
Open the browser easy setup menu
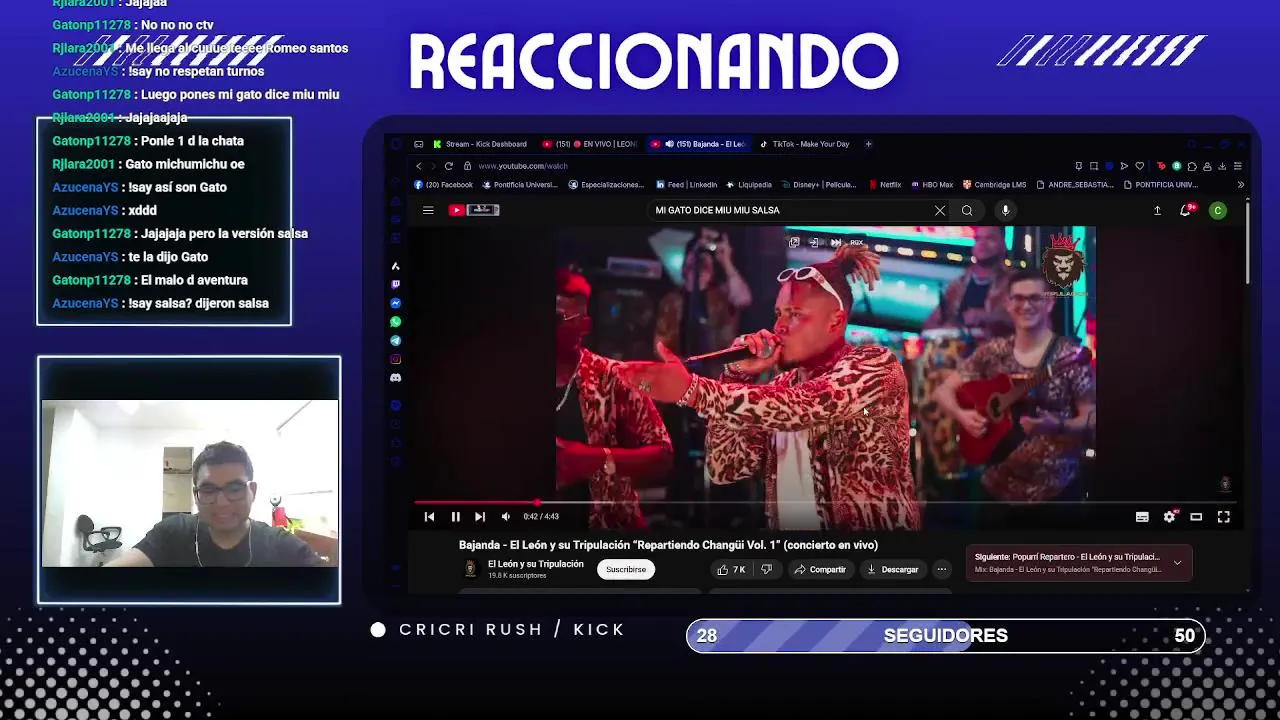[1238, 166]
